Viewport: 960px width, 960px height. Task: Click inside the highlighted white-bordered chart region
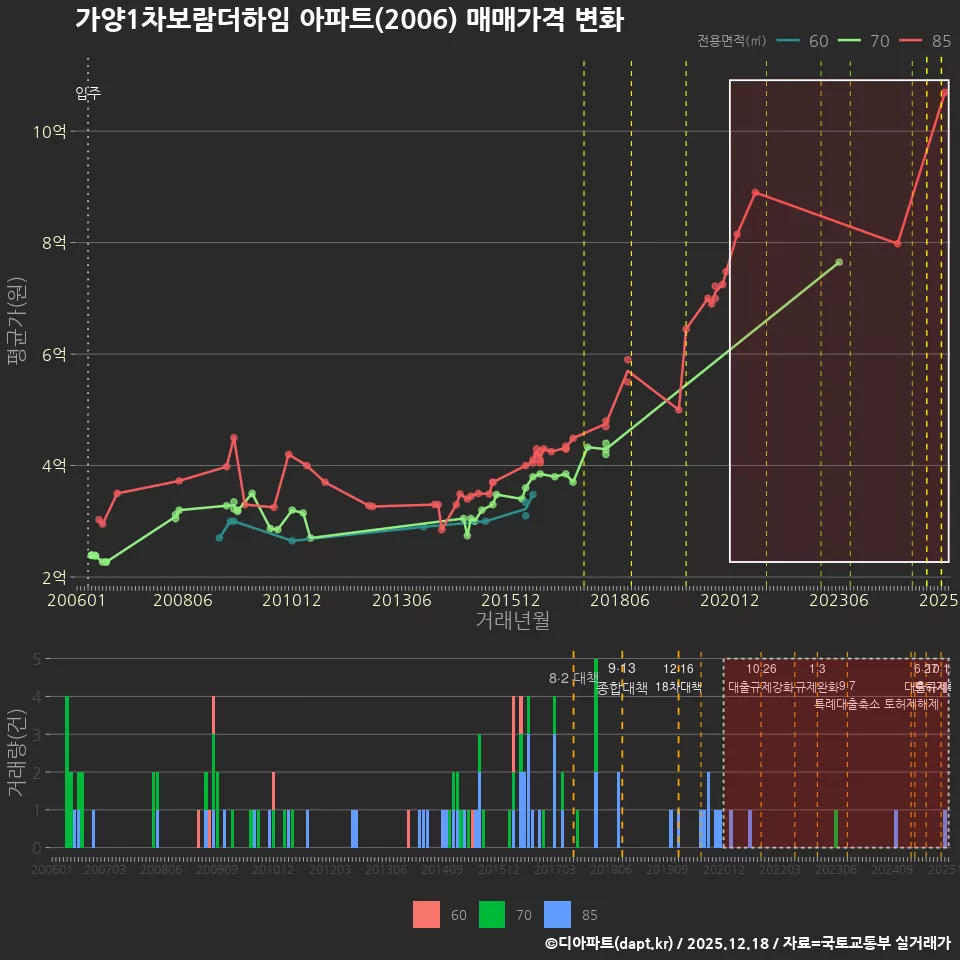[840, 320]
